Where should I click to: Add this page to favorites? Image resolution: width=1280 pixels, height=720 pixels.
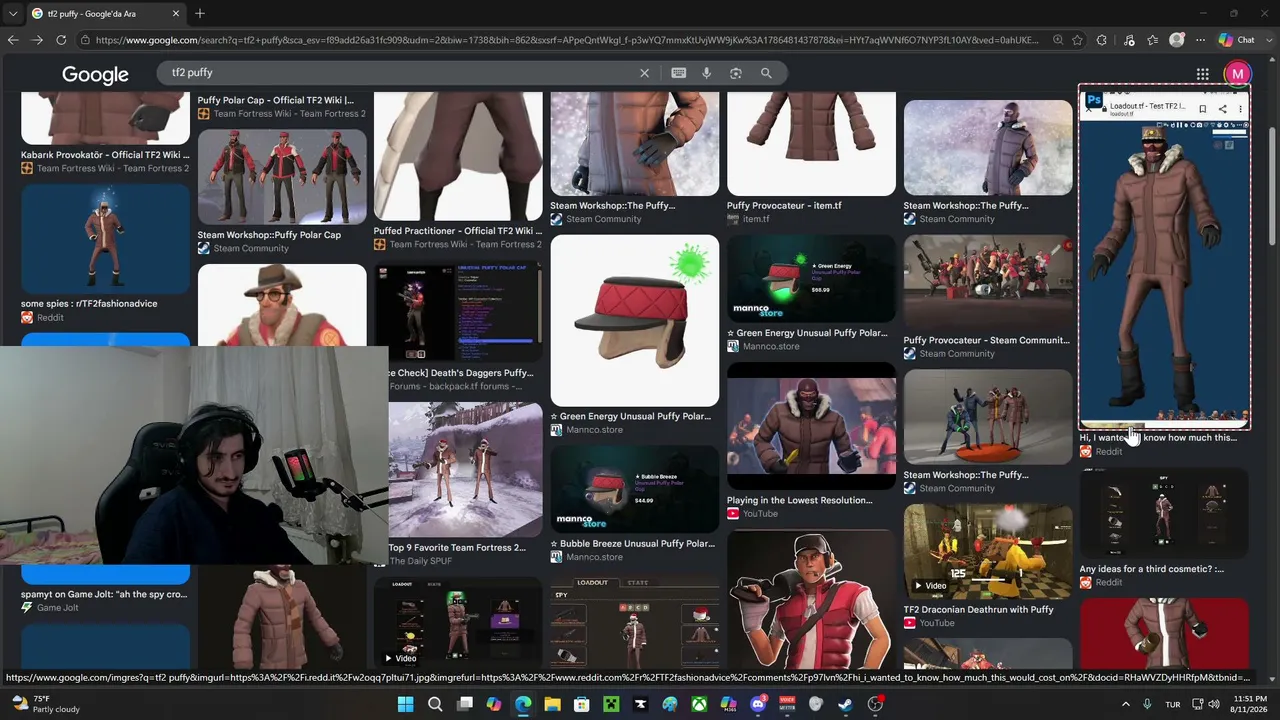point(1077,40)
